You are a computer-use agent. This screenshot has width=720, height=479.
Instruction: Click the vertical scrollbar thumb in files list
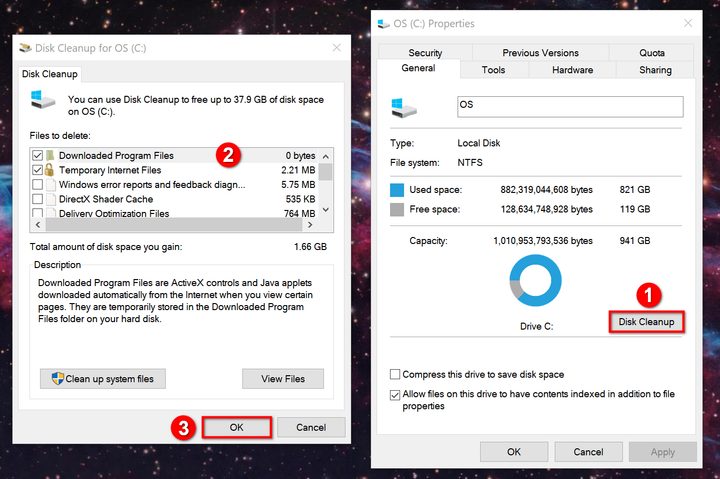point(326,172)
